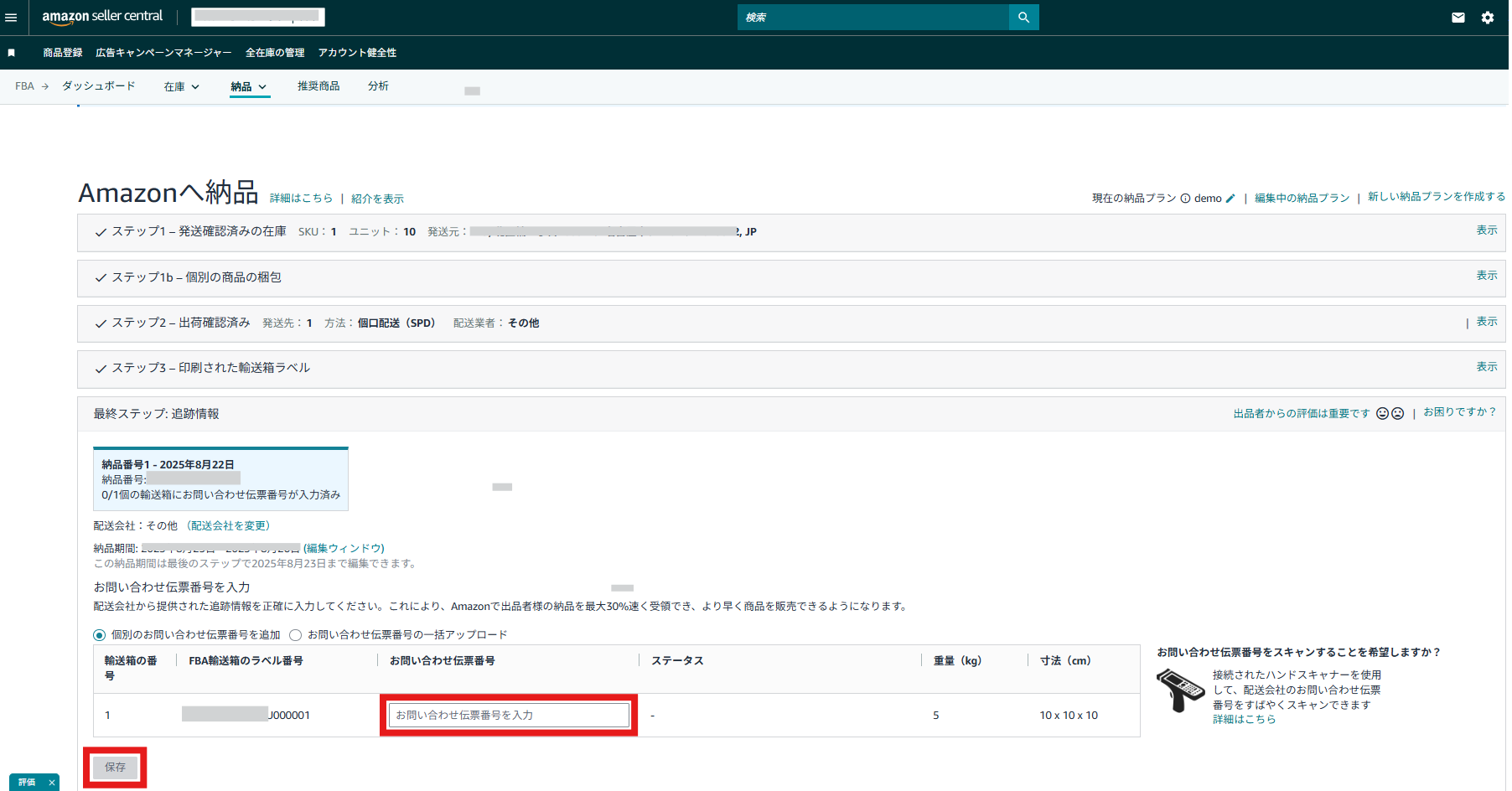
Task: Click 配送会社を変更 link
Action: 229,526
